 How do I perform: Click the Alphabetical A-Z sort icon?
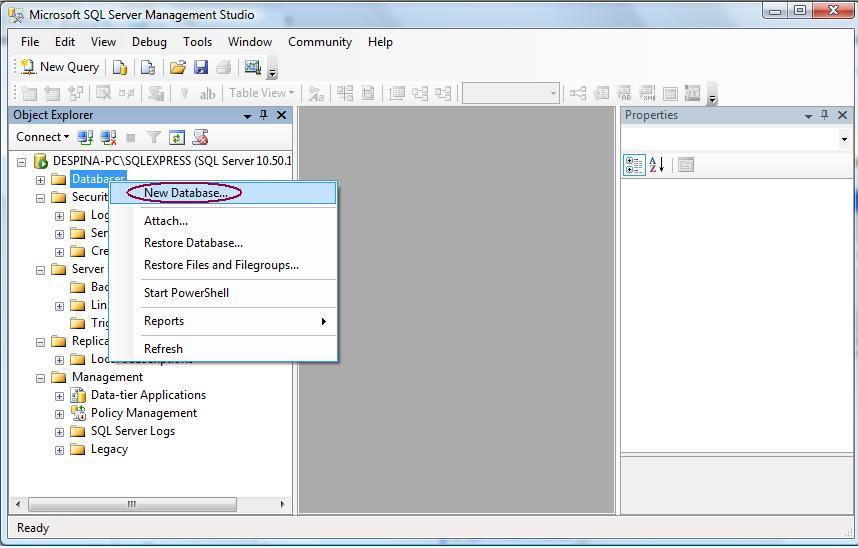pos(656,165)
